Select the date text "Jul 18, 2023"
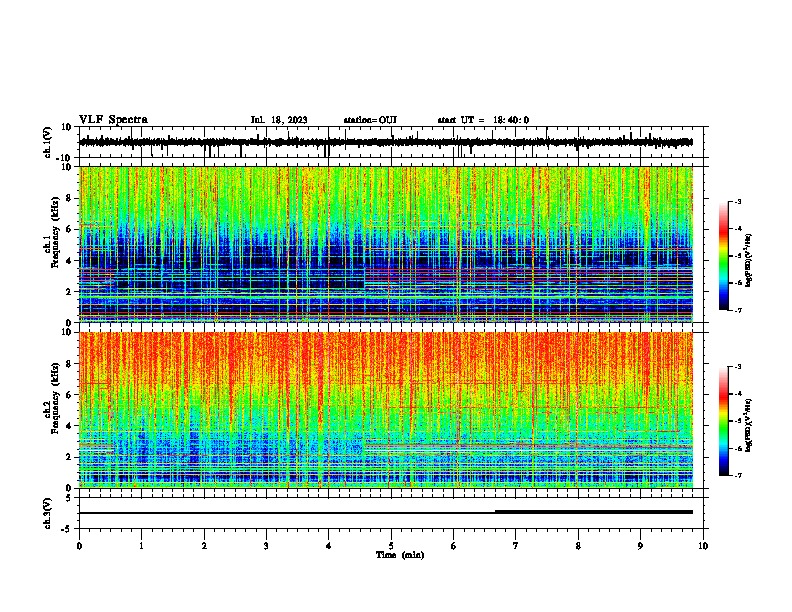The height and width of the screenshot is (612, 792). (x=279, y=120)
